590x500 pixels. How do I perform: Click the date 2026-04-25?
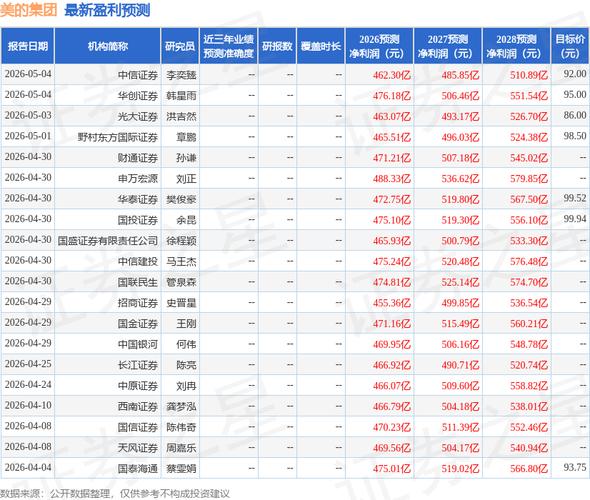pyautogui.click(x=28, y=363)
